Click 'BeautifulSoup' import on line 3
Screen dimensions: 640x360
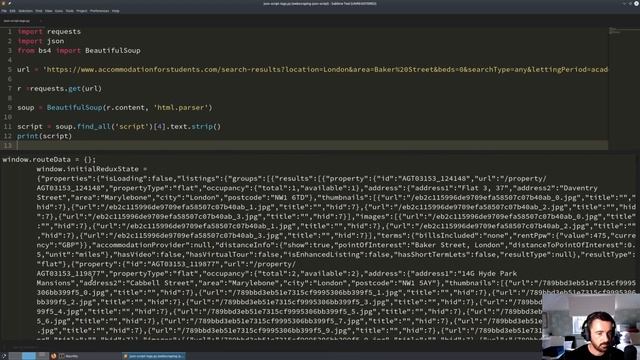point(113,51)
